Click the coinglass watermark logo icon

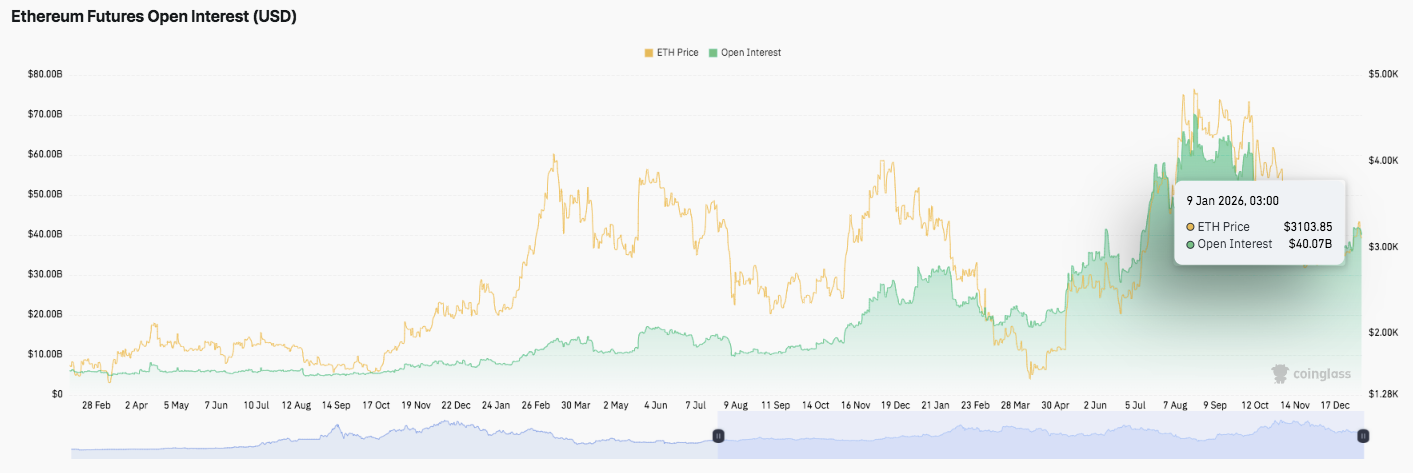pos(1279,373)
